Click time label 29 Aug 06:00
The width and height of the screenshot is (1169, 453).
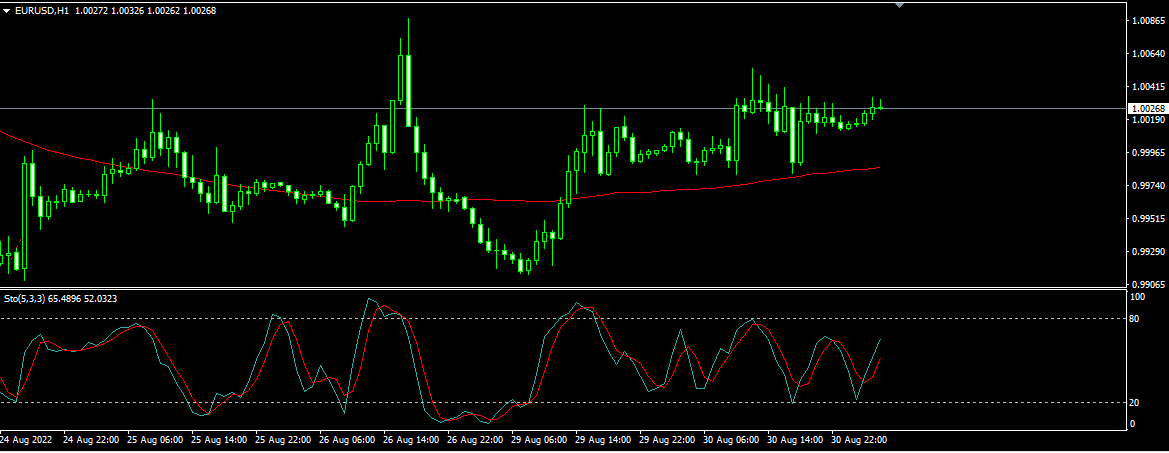(539, 440)
